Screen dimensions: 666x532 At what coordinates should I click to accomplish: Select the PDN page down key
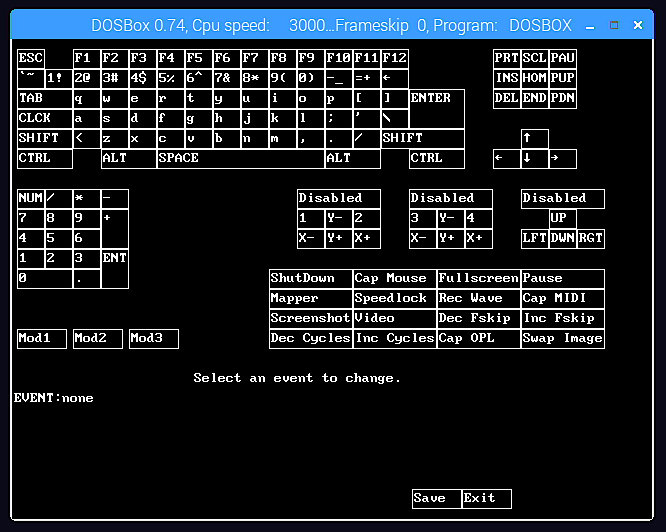click(x=563, y=99)
